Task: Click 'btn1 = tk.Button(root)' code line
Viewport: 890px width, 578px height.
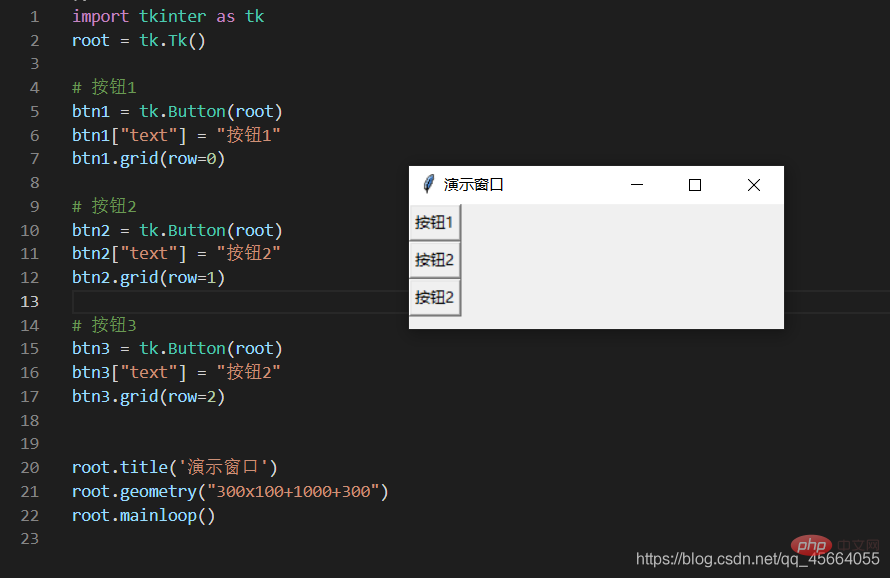Action: point(177,111)
